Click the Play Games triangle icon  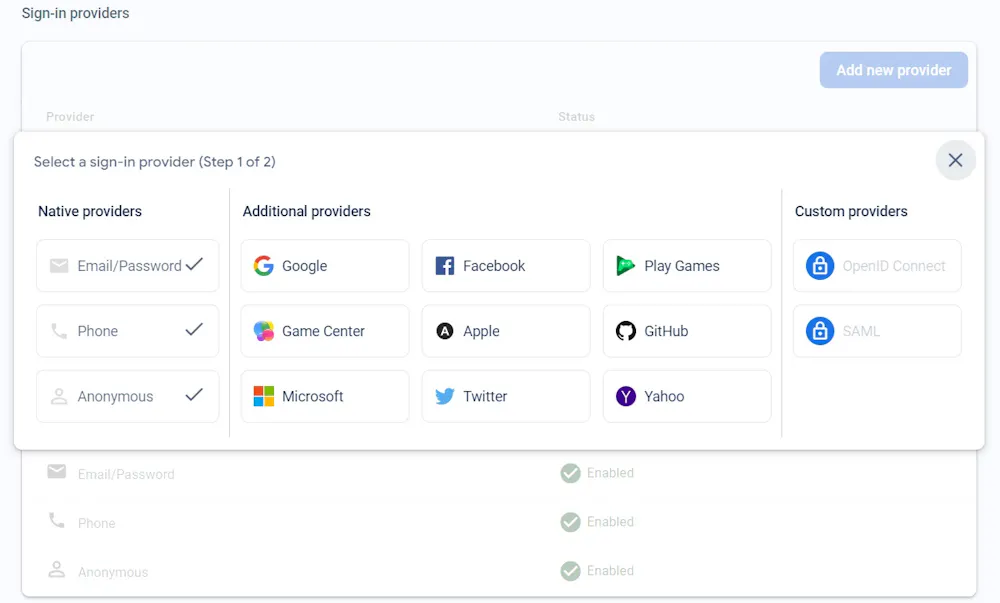pos(626,266)
